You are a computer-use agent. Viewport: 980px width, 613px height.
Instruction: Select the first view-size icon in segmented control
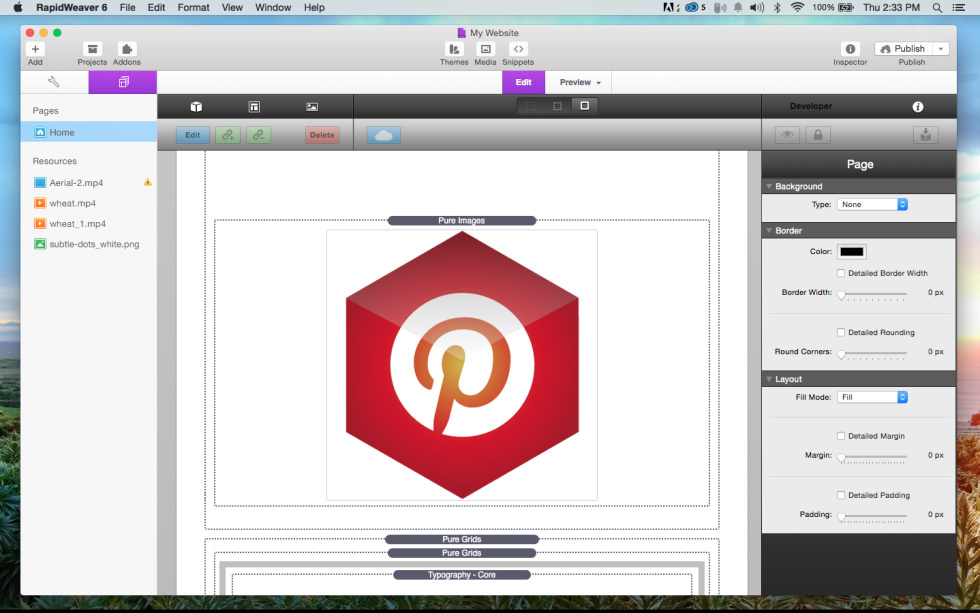(x=530, y=106)
